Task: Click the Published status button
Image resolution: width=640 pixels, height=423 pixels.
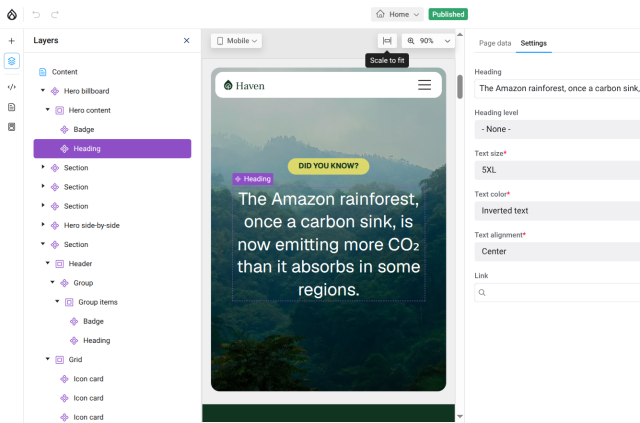Action: [x=448, y=14]
